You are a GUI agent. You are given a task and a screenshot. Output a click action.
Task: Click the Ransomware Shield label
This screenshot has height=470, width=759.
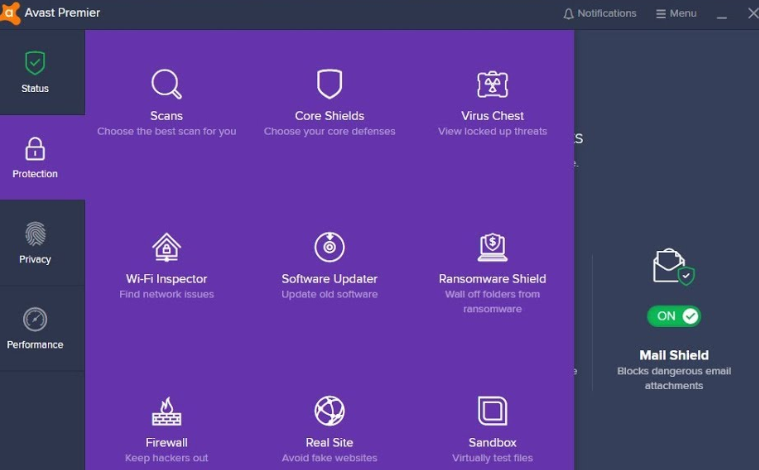point(492,279)
